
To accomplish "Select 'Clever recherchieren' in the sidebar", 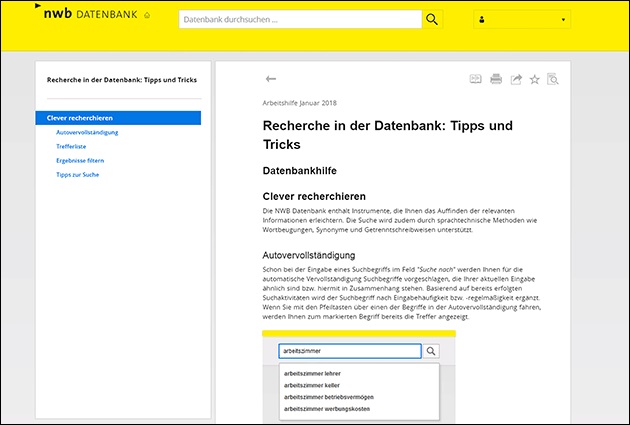I will (118, 118).
